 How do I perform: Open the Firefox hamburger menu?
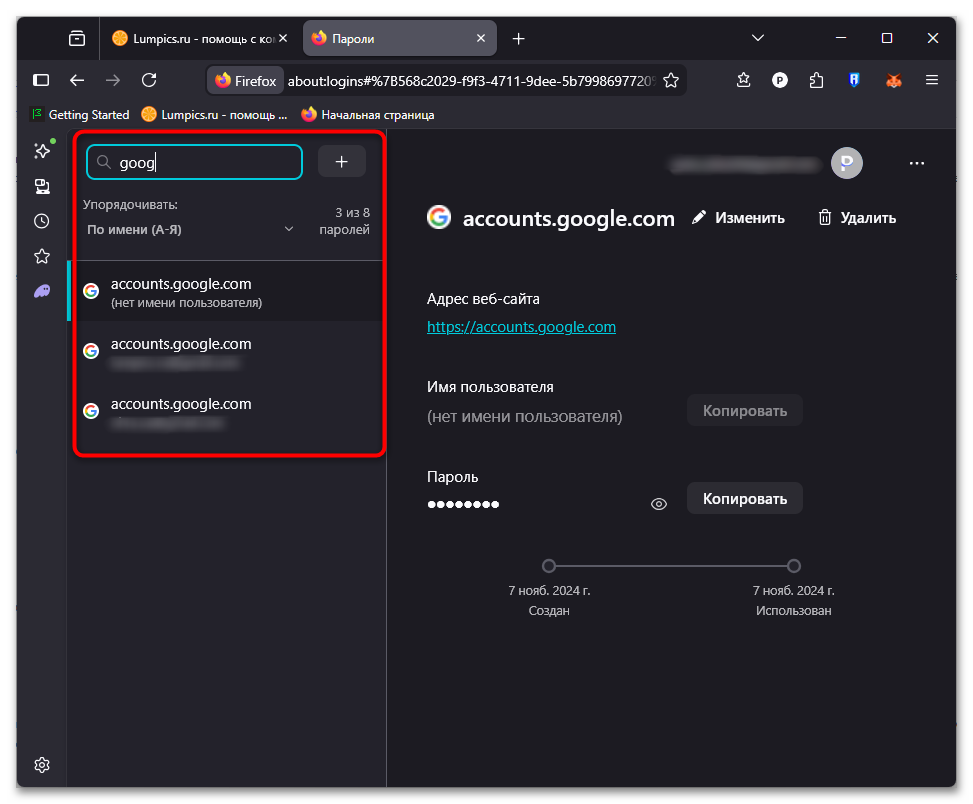click(x=931, y=80)
